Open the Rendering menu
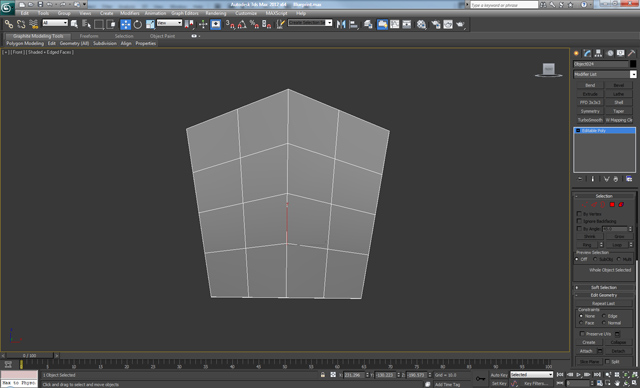The width and height of the screenshot is (640, 388). 216,13
